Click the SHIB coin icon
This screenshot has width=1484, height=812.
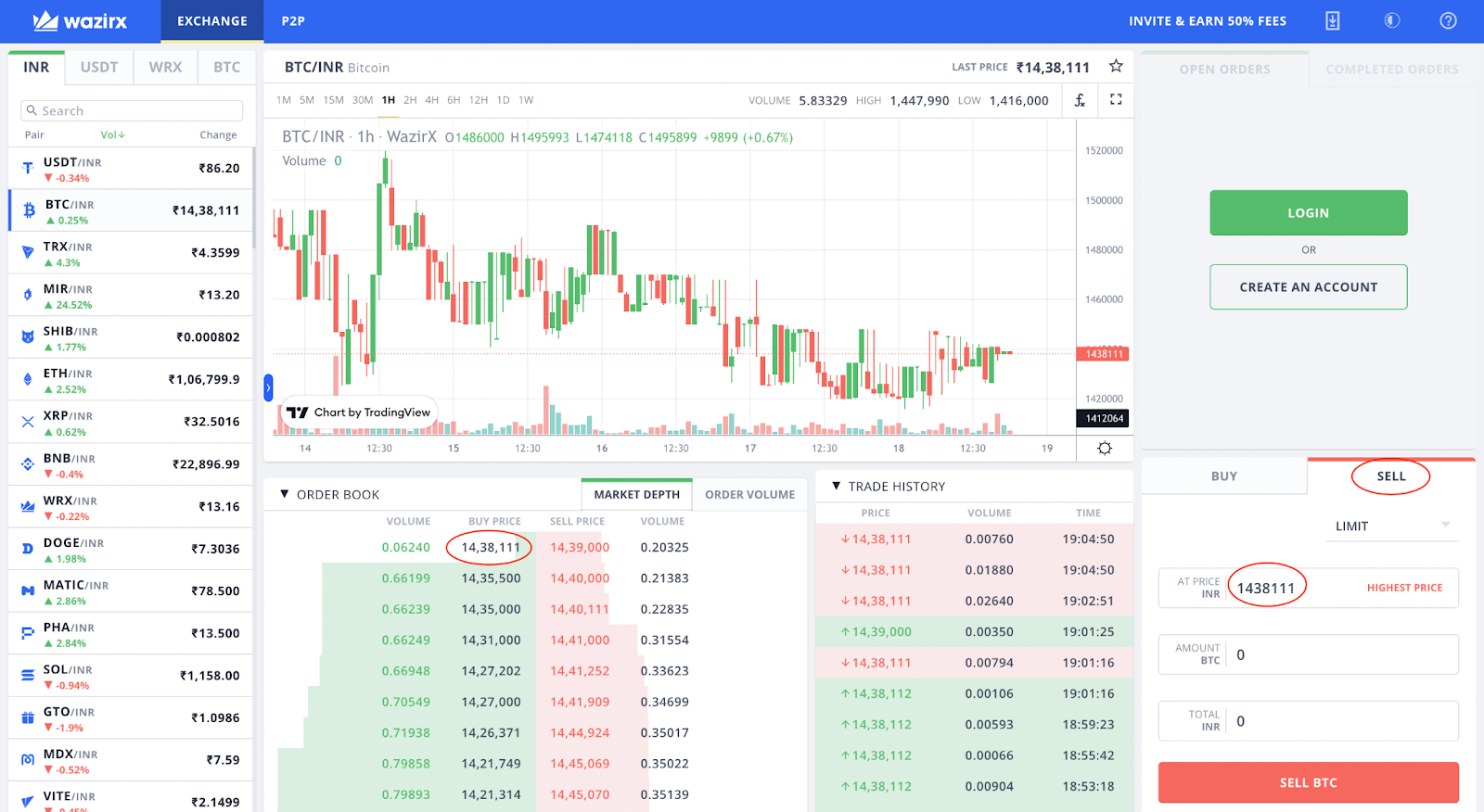click(x=28, y=337)
